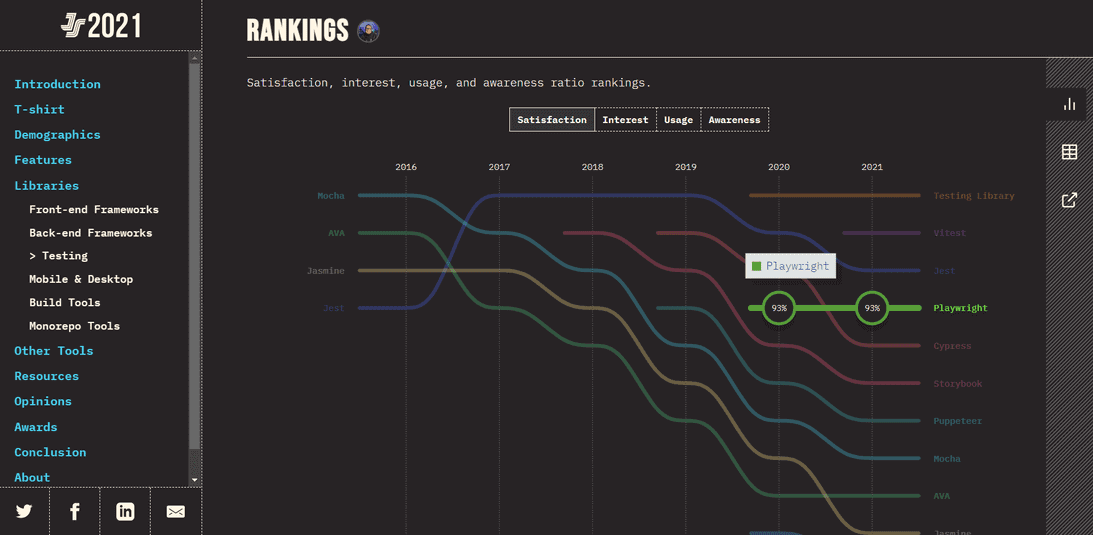
Task: Select the Satisfaction ranking tab
Action: click(x=552, y=120)
